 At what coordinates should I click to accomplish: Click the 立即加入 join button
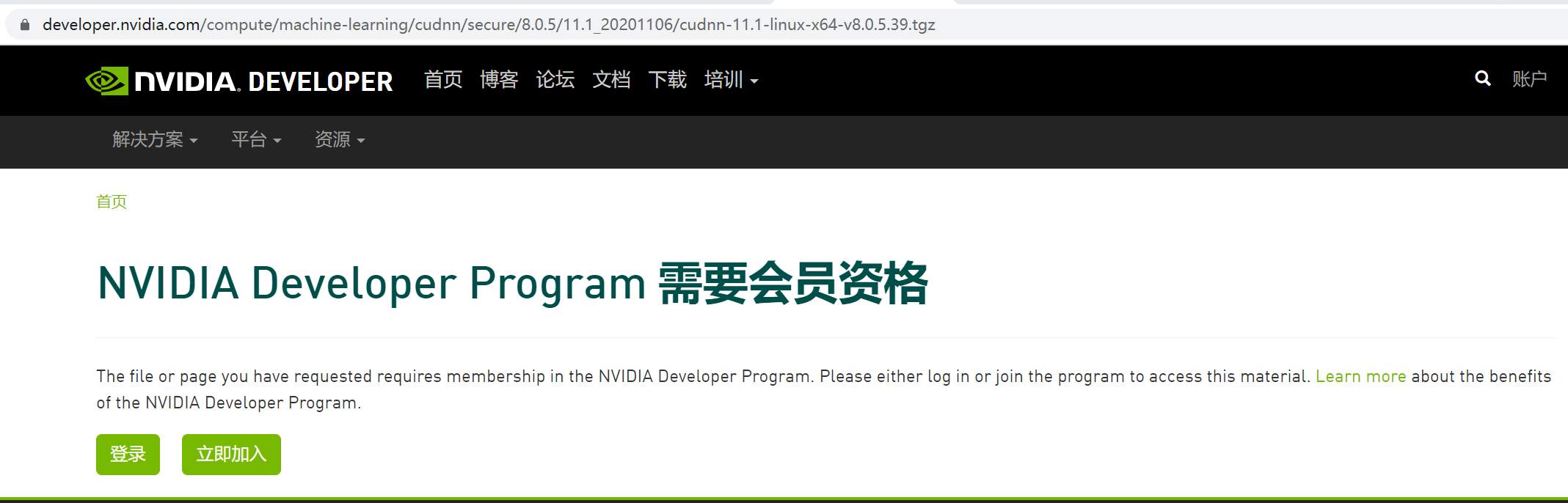coord(231,455)
